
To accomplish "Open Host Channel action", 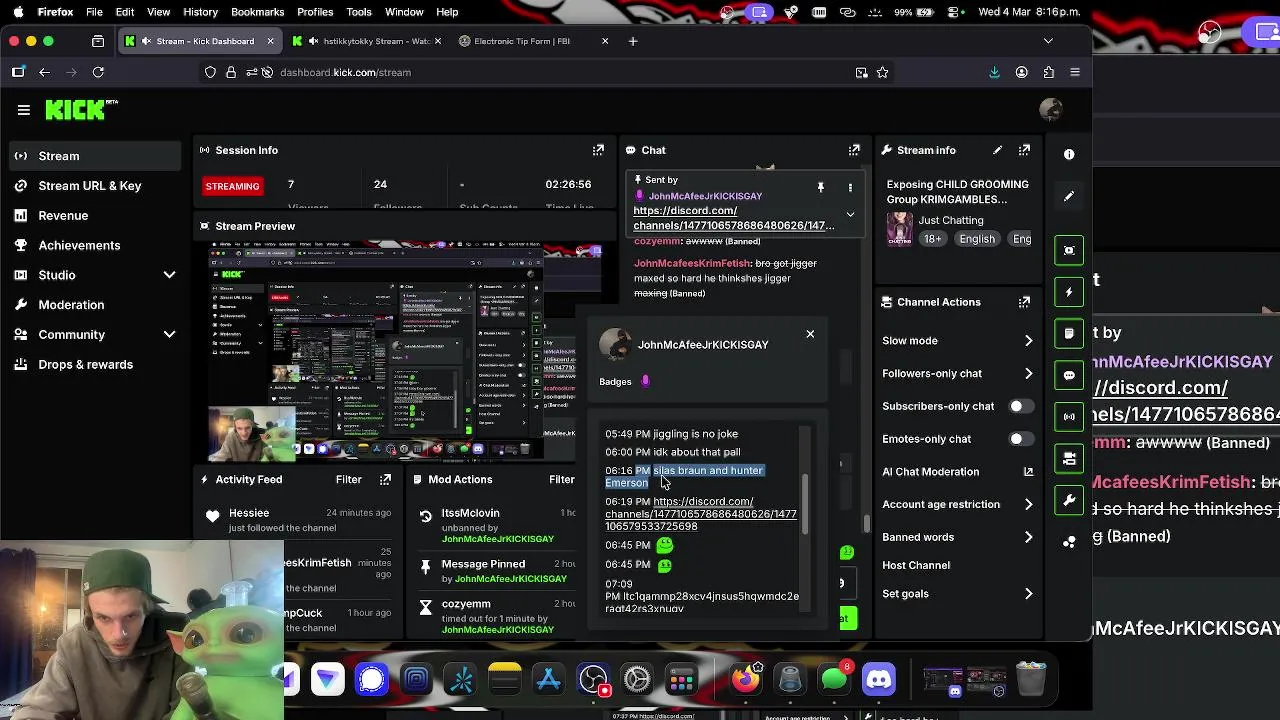I will 916,566.
